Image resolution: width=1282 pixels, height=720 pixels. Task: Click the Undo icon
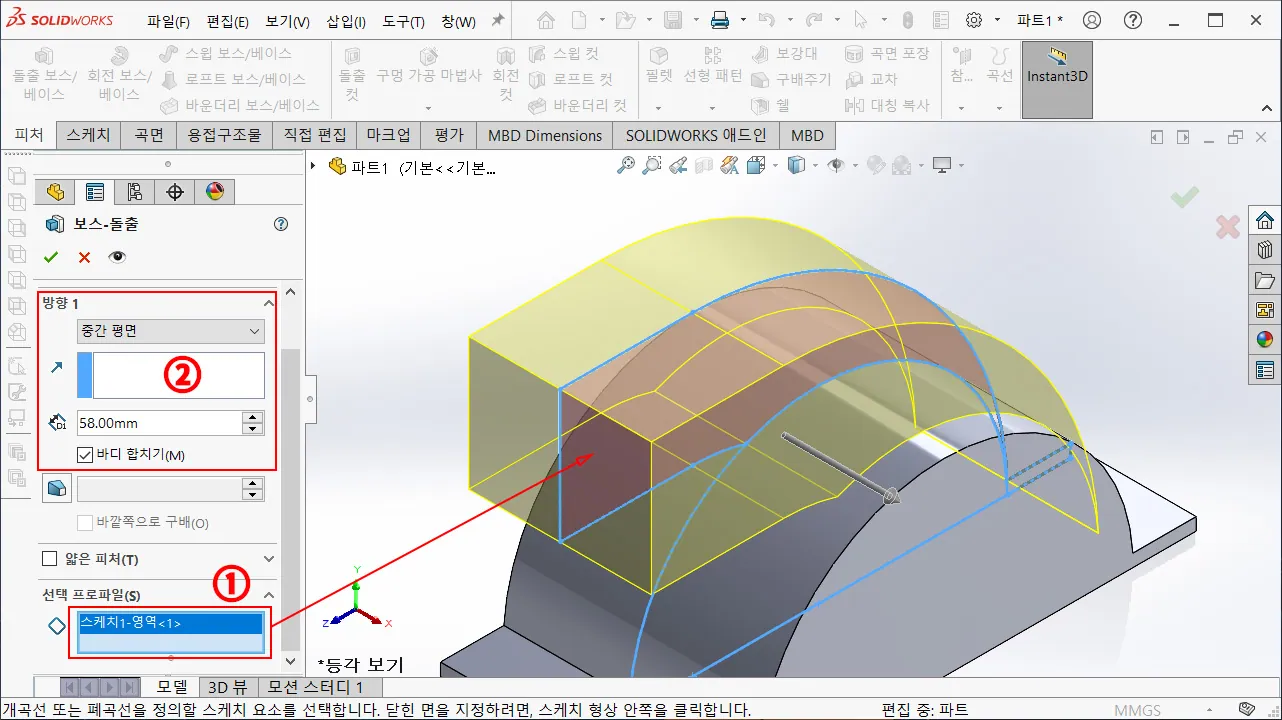pos(767,20)
